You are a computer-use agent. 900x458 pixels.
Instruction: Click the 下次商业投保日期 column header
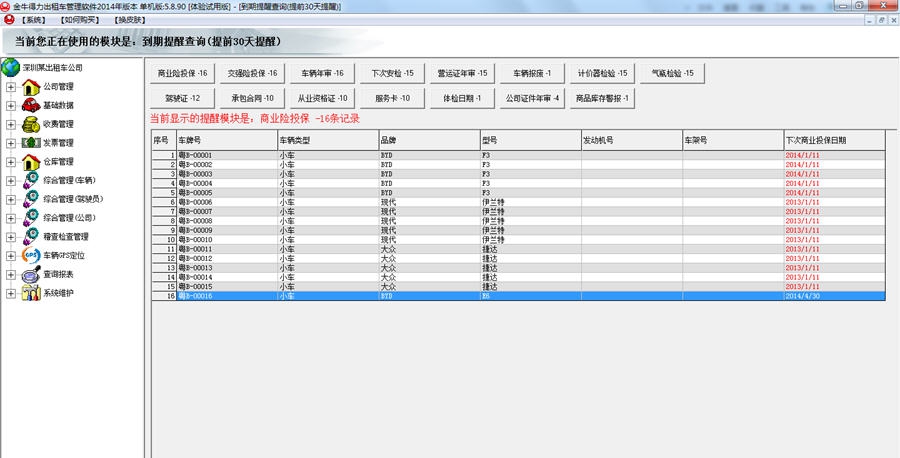pos(835,140)
